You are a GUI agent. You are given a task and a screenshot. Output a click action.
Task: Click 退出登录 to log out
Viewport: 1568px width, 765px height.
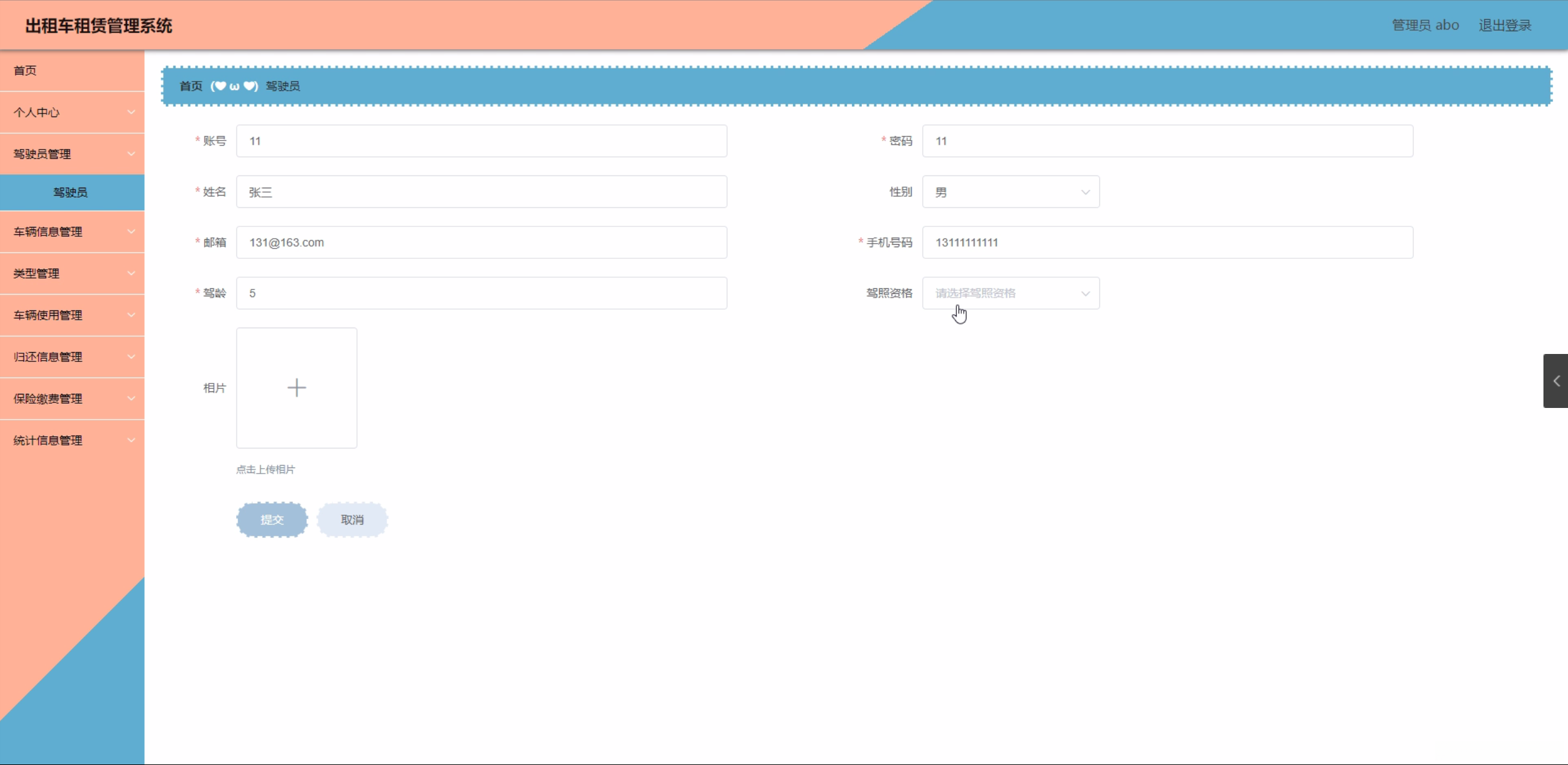[1504, 25]
